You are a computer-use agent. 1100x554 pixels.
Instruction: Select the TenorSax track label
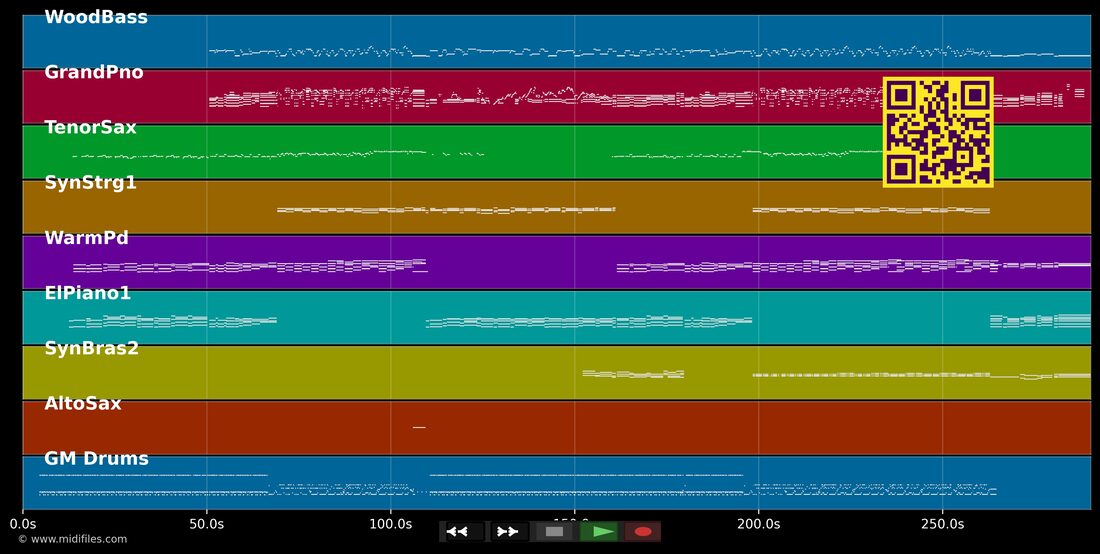90,128
